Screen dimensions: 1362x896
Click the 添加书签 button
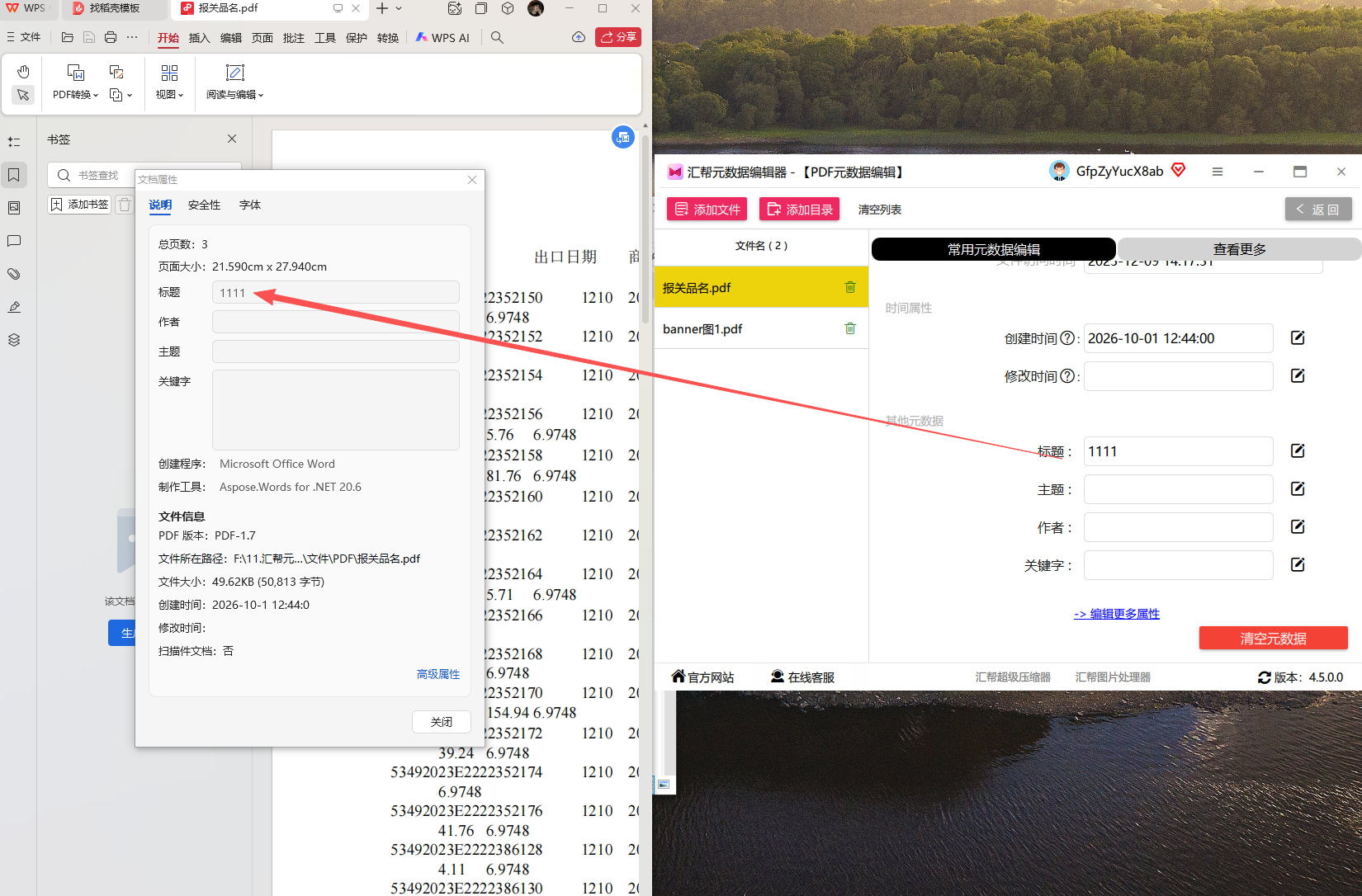[x=79, y=205]
